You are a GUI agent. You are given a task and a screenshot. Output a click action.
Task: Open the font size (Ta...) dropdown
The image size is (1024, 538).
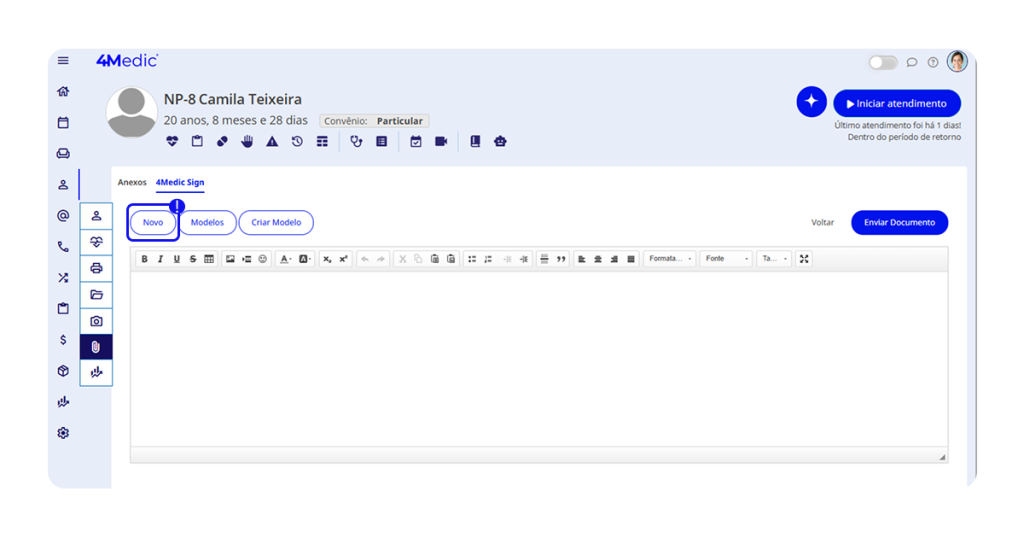point(775,259)
